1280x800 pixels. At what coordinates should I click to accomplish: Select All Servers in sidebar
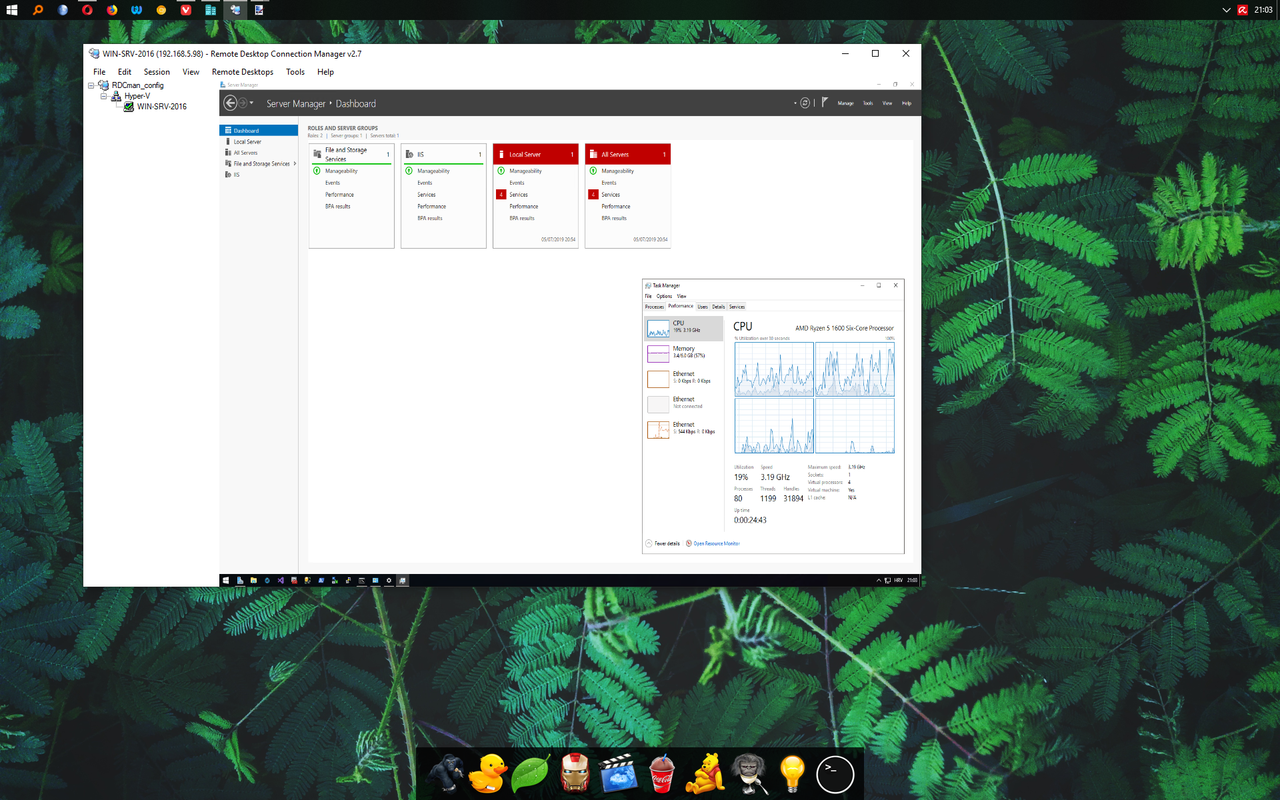click(259, 152)
